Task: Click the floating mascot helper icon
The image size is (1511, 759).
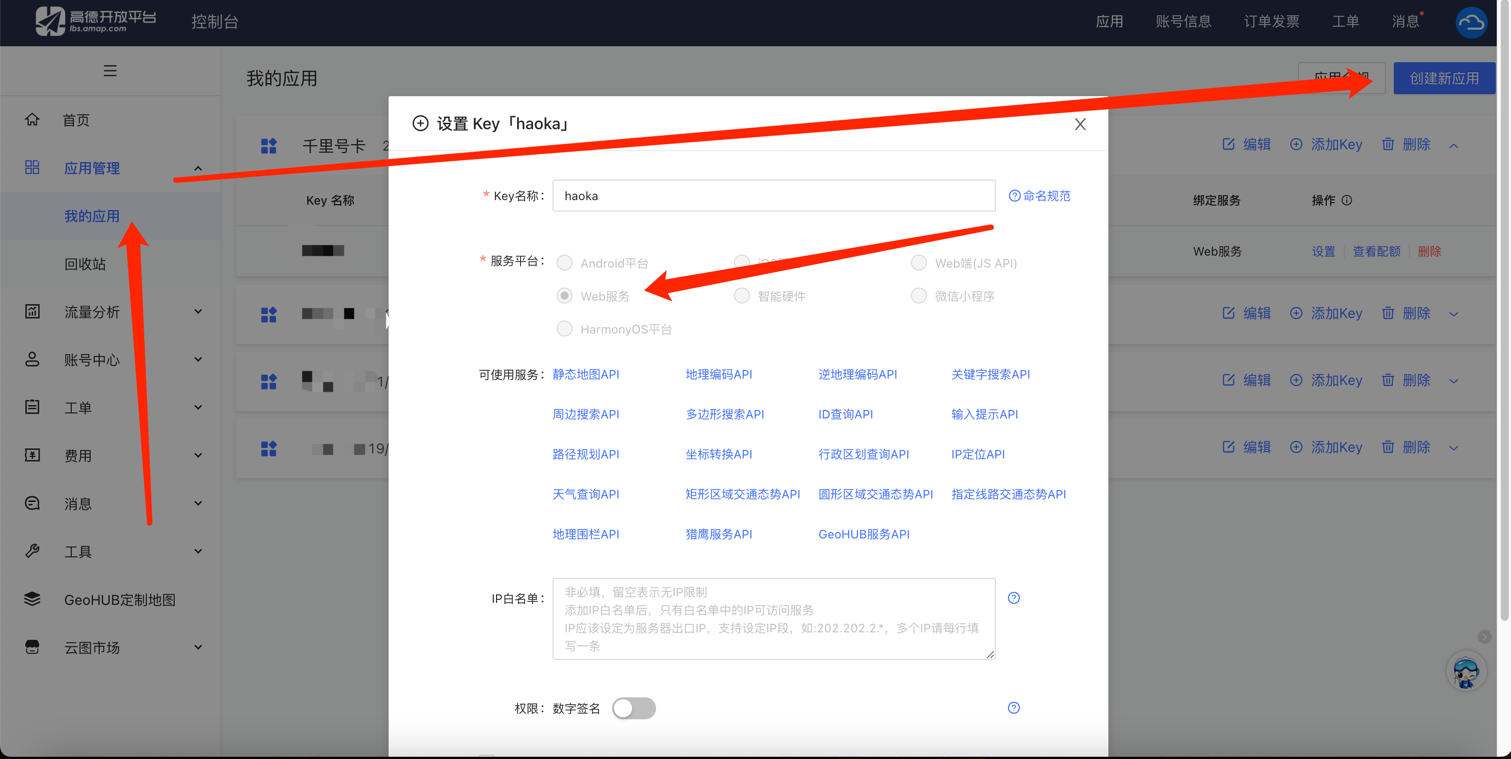Action: pyautogui.click(x=1465, y=671)
